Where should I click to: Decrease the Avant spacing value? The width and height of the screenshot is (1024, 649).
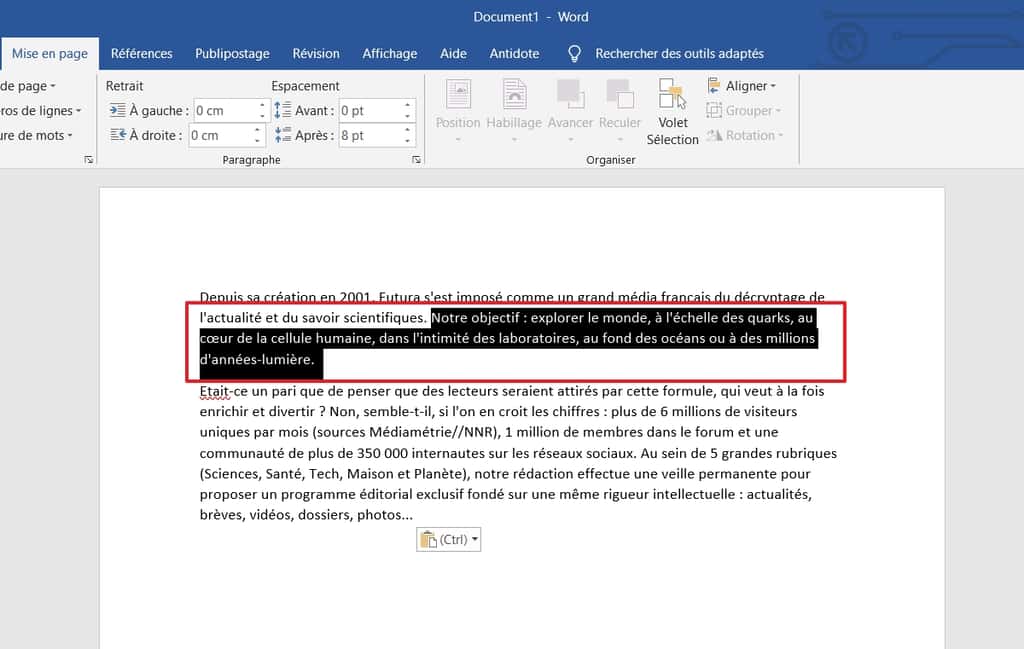click(x=408, y=116)
